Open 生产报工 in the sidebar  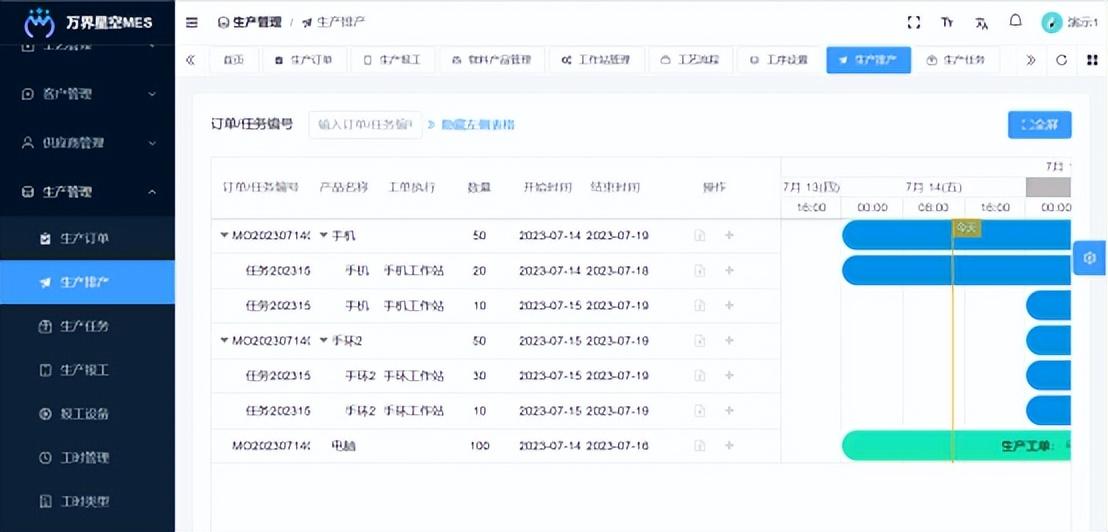[87, 370]
